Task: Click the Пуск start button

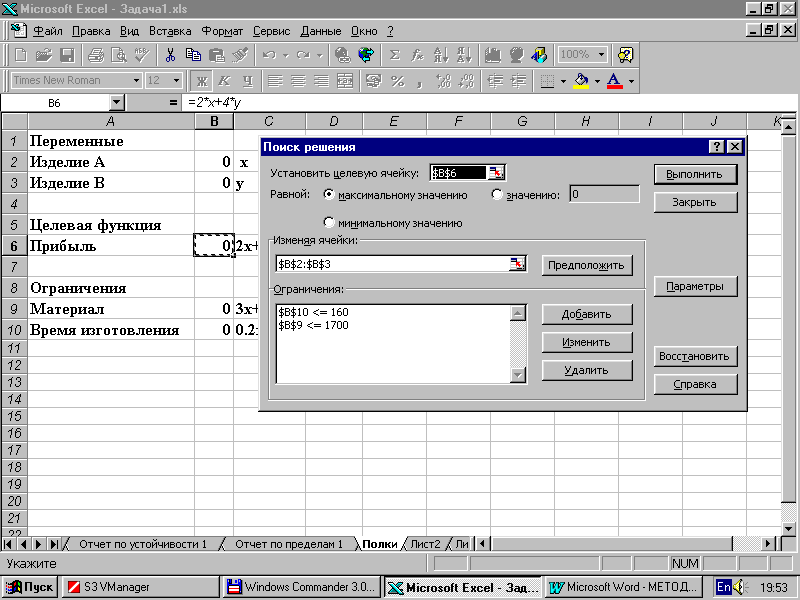Action: pos(30,587)
